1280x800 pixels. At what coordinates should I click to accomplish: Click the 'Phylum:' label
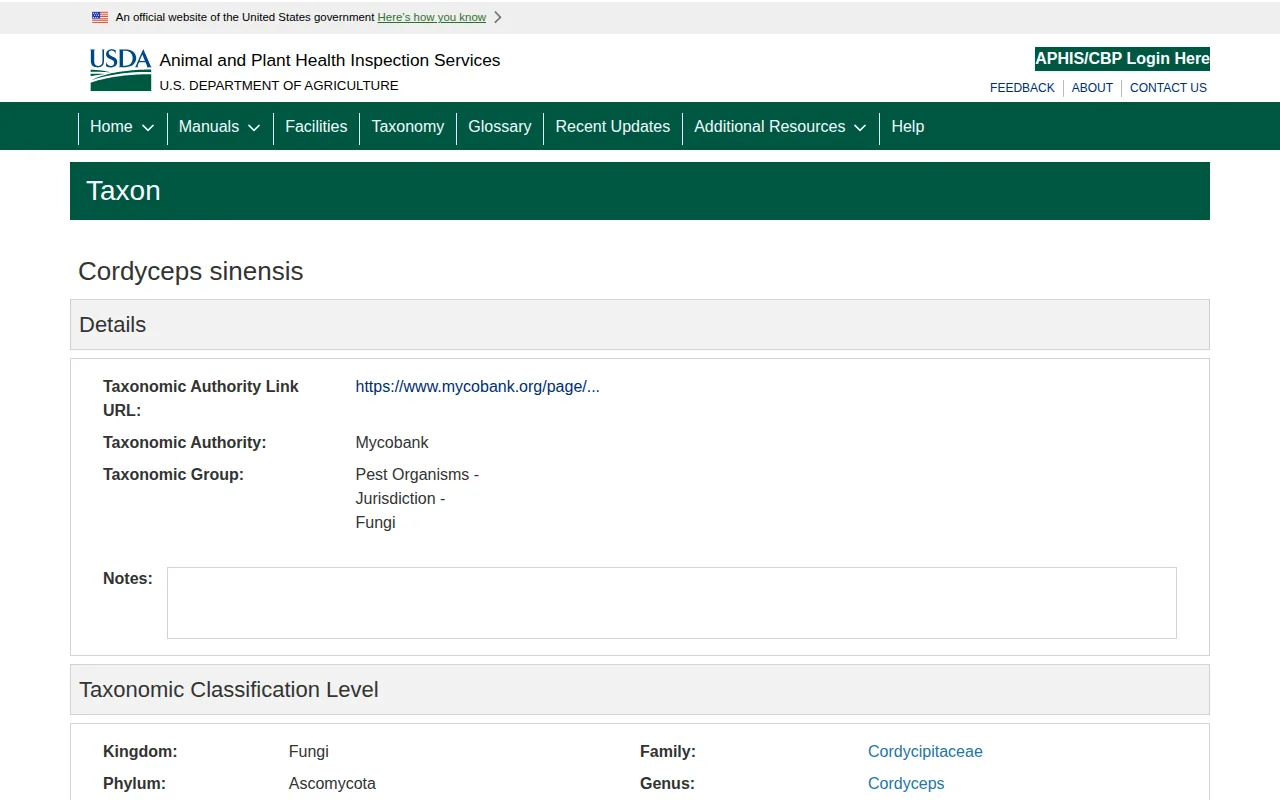tap(134, 784)
